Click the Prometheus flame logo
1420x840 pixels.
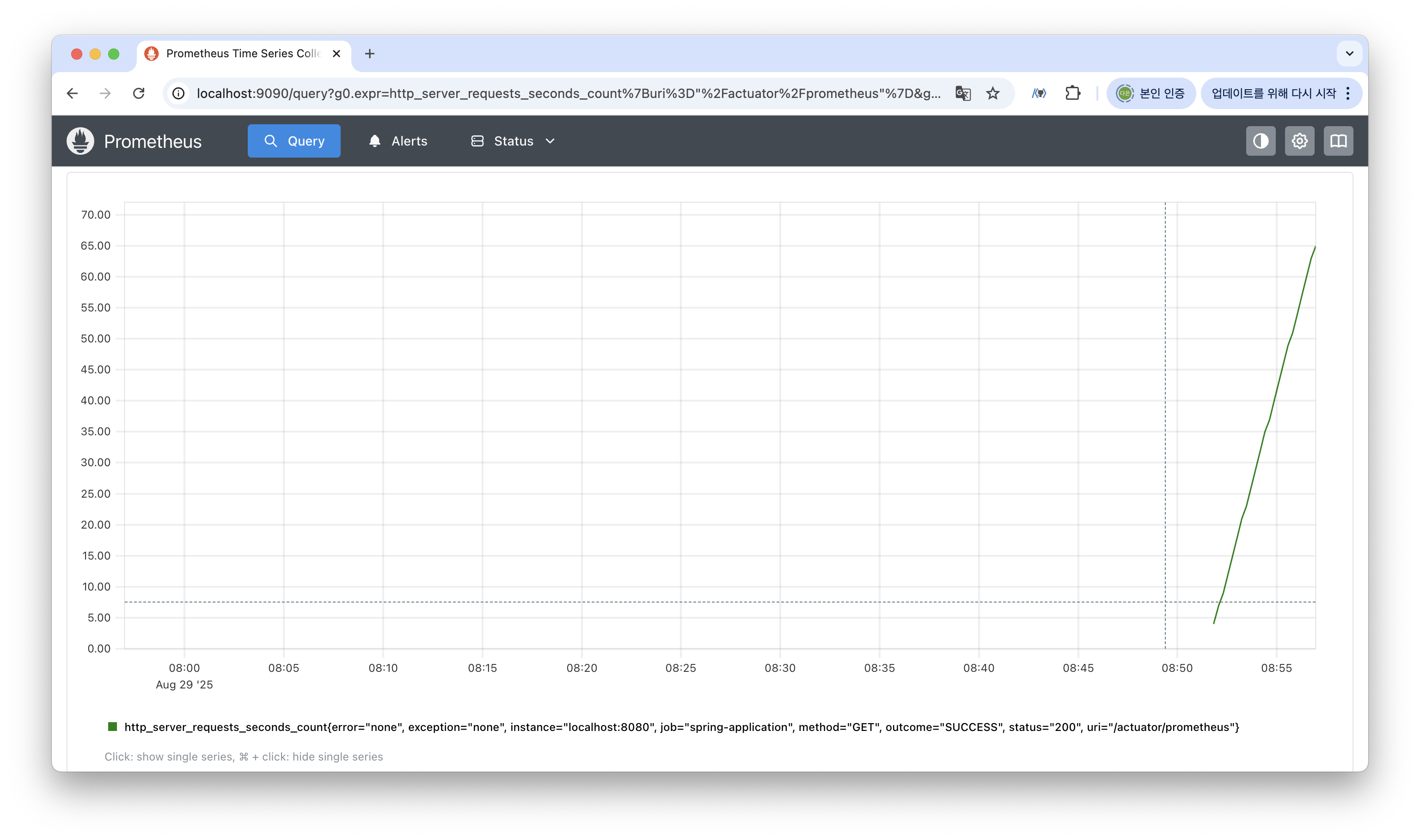click(80, 141)
